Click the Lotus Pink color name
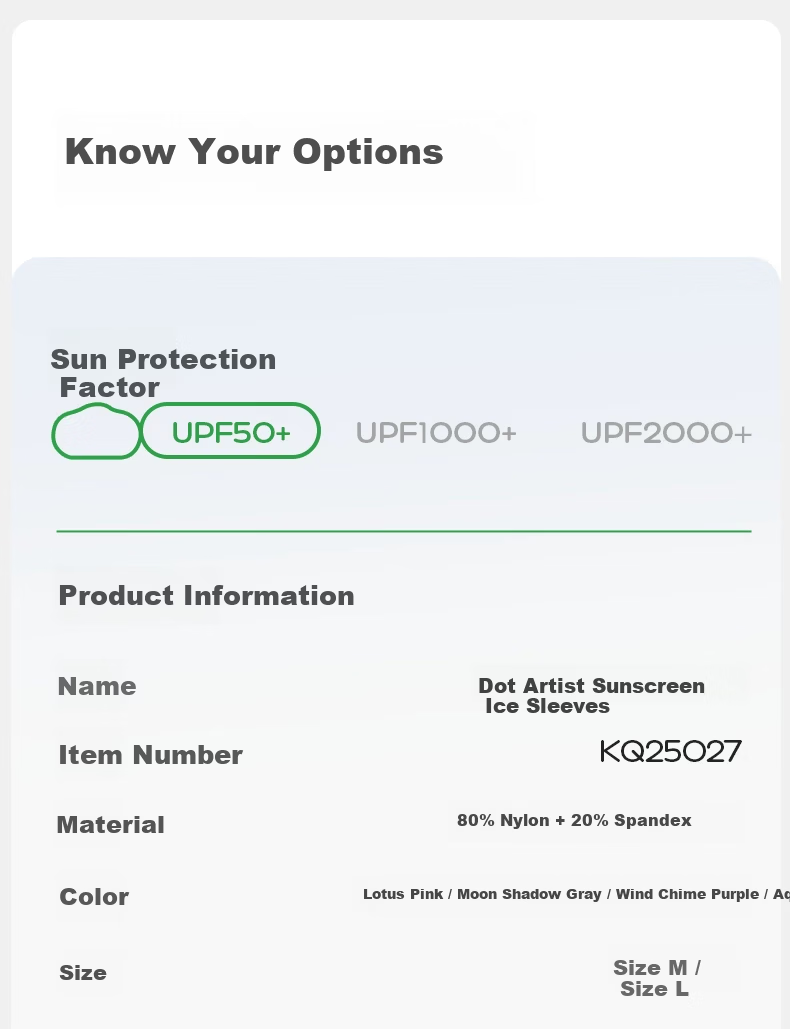Viewport: 790px width, 1029px height. click(x=403, y=894)
